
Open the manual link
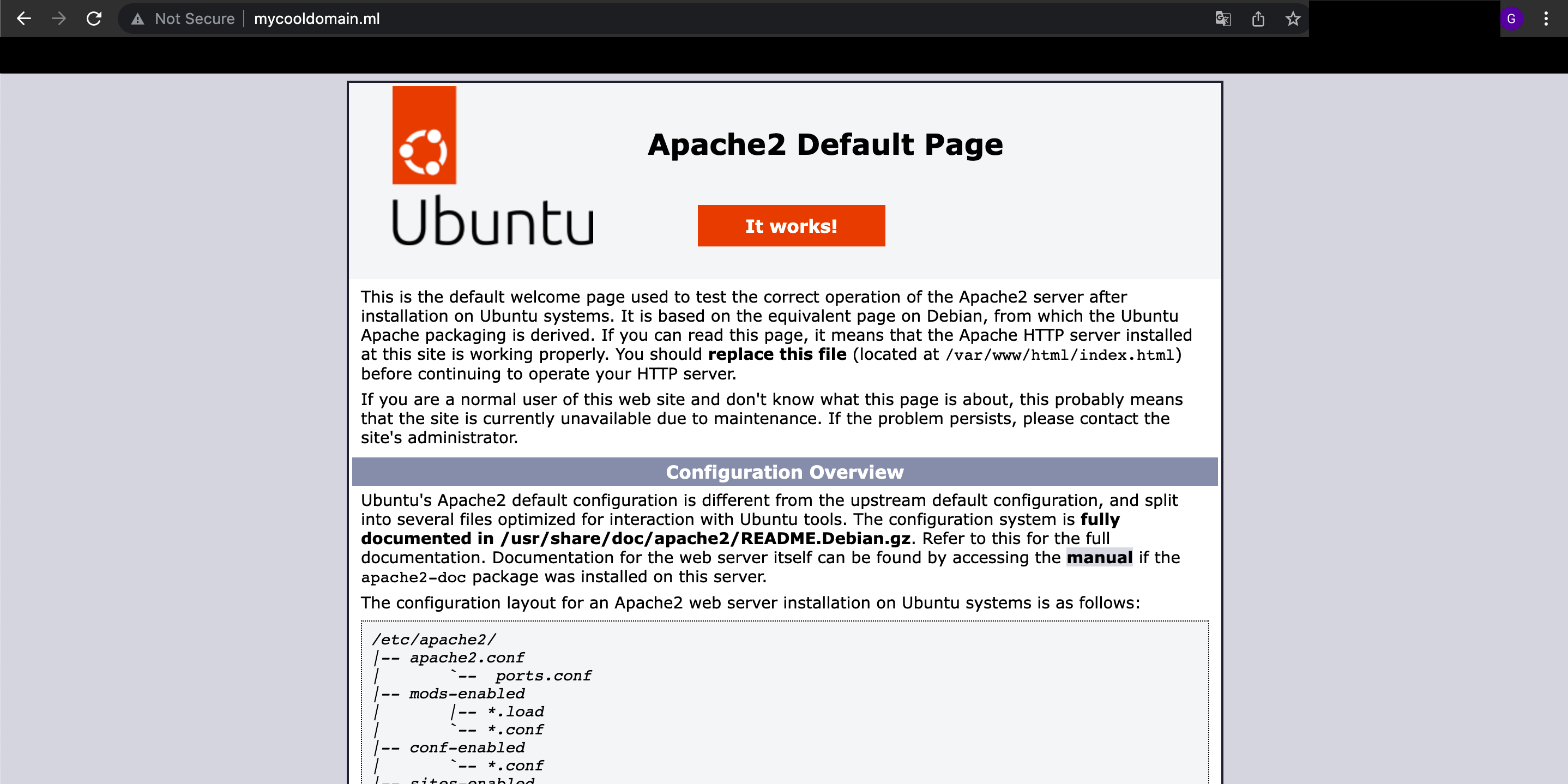click(1099, 558)
